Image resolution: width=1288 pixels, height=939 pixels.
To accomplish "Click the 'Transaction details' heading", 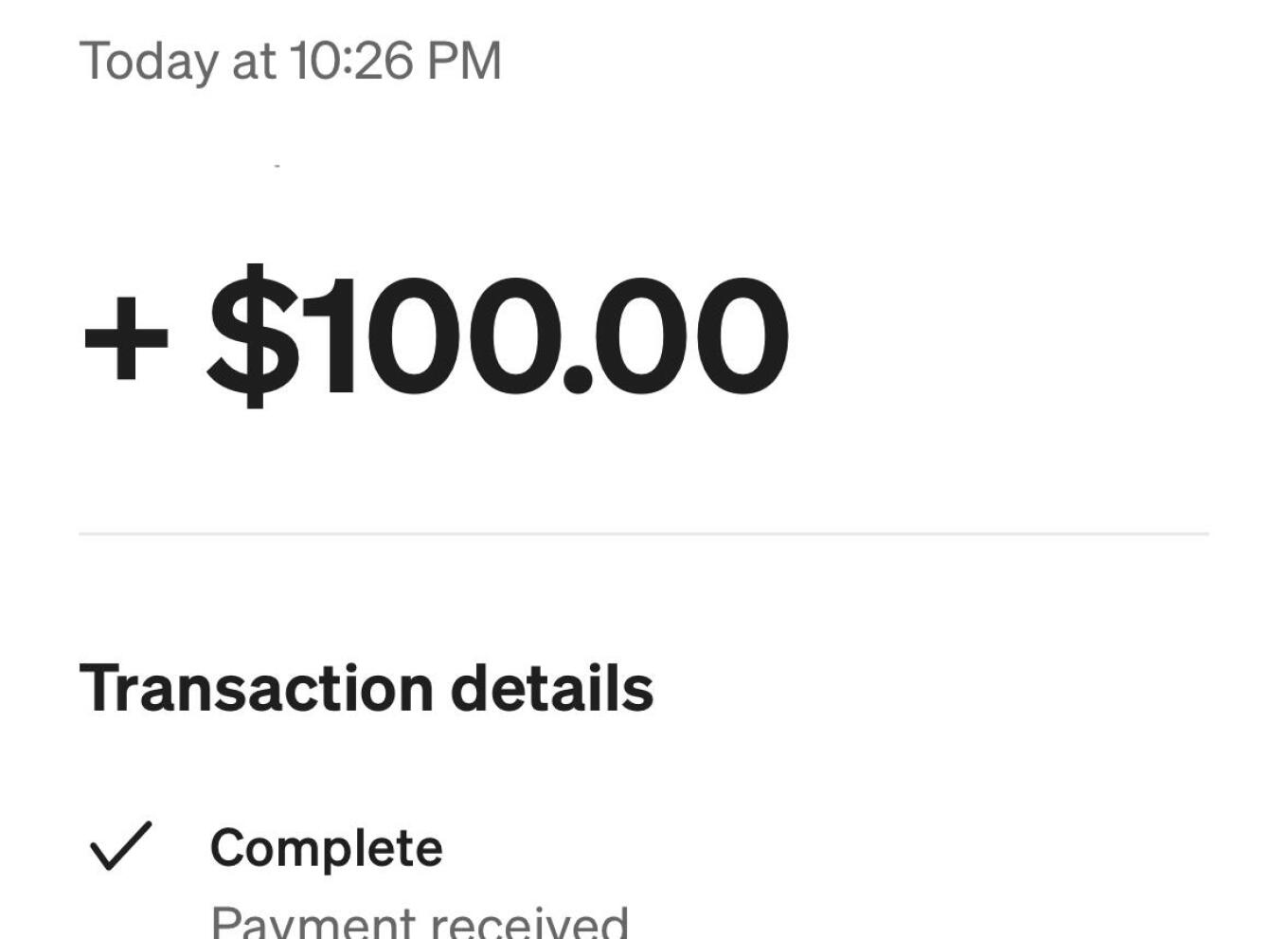I will (x=366, y=688).
